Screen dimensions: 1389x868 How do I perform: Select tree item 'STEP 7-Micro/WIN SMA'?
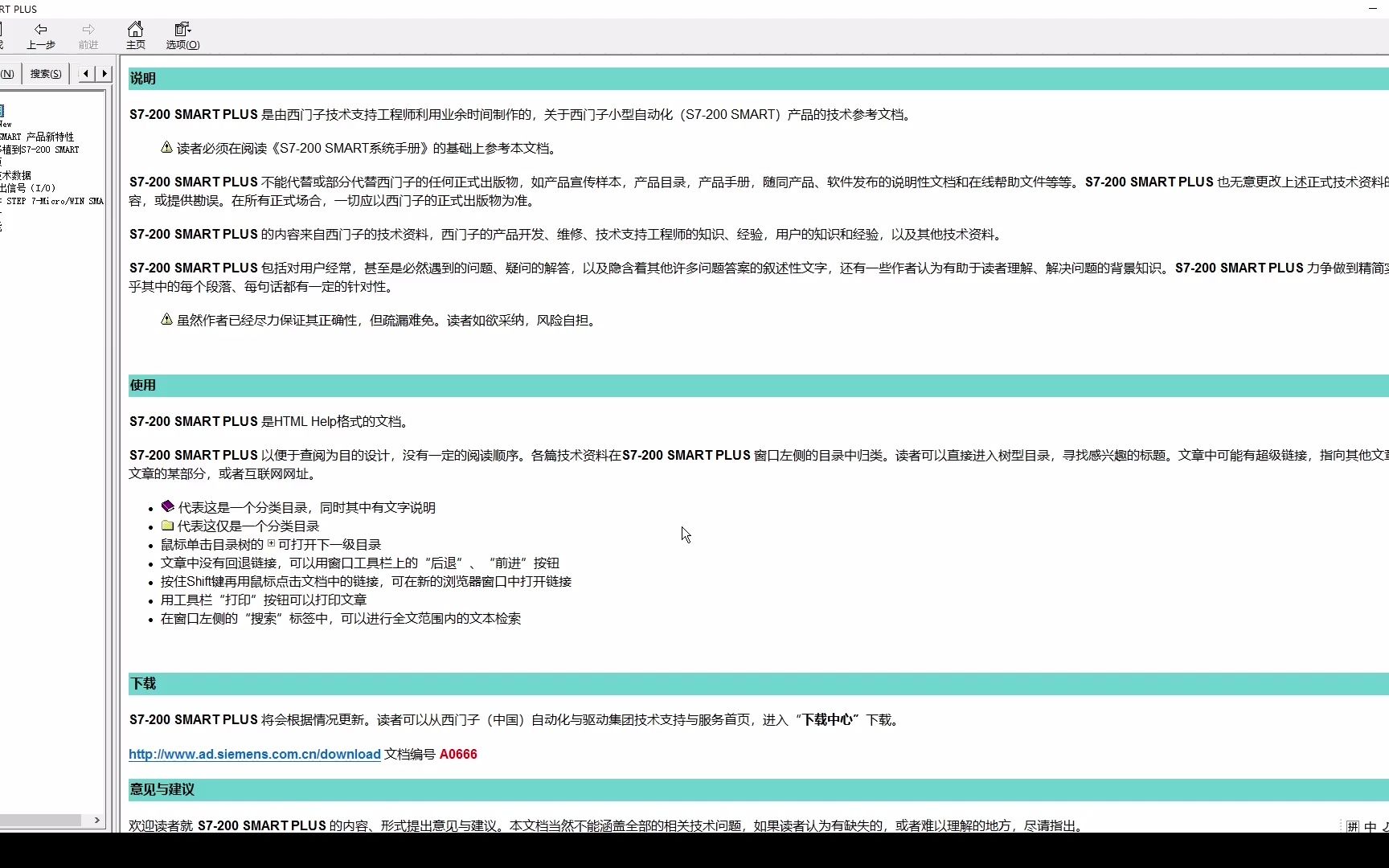[x=53, y=201]
